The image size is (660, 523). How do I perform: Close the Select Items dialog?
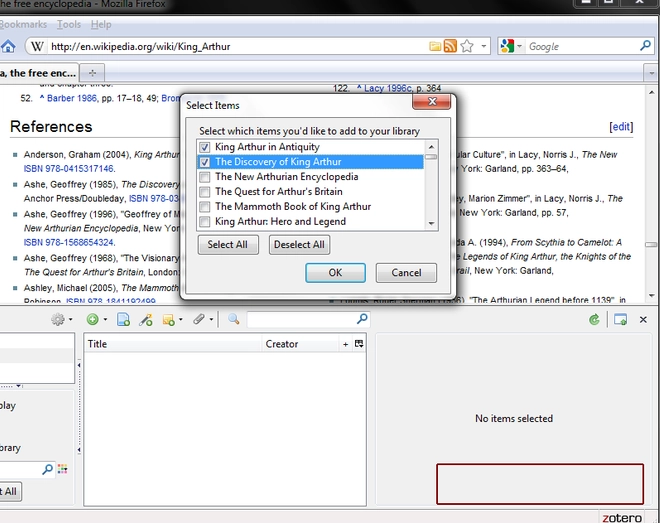pyautogui.click(x=431, y=101)
